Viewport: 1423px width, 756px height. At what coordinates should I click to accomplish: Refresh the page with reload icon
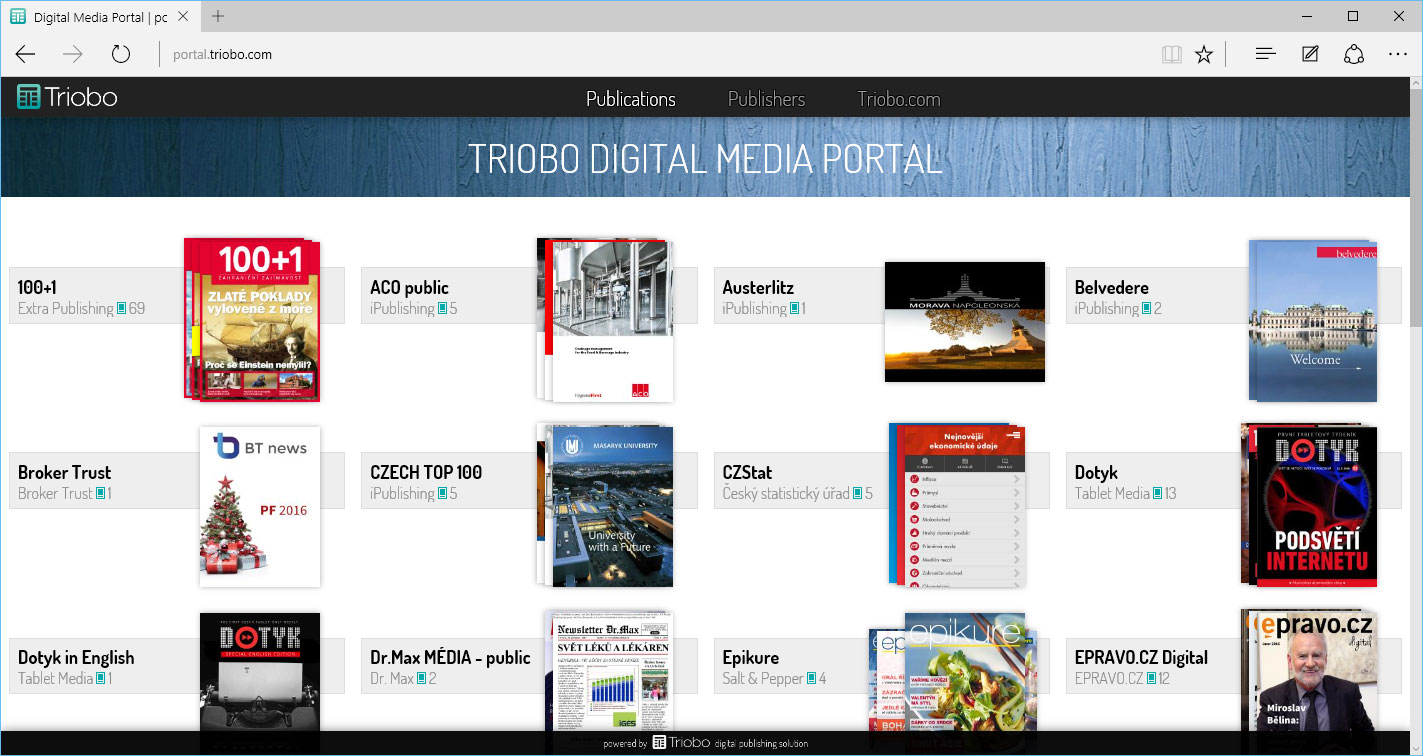pos(121,54)
